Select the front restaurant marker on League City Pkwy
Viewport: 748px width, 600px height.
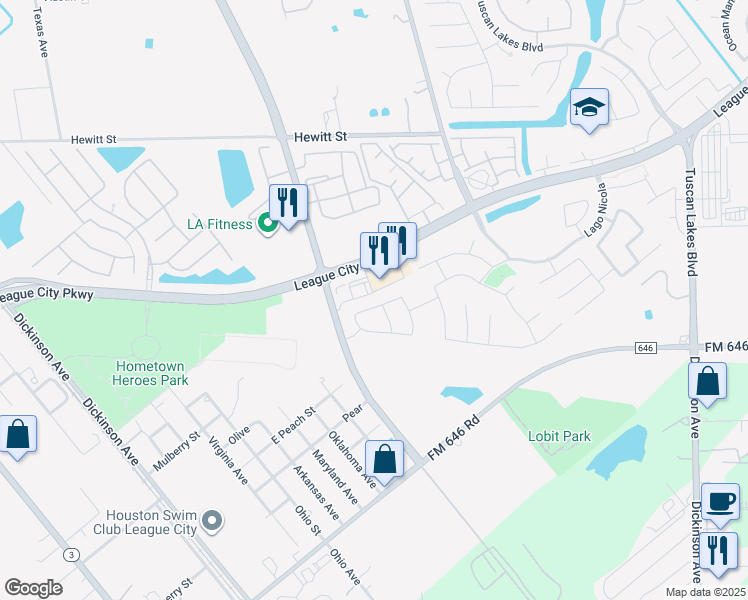[x=379, y=252]
